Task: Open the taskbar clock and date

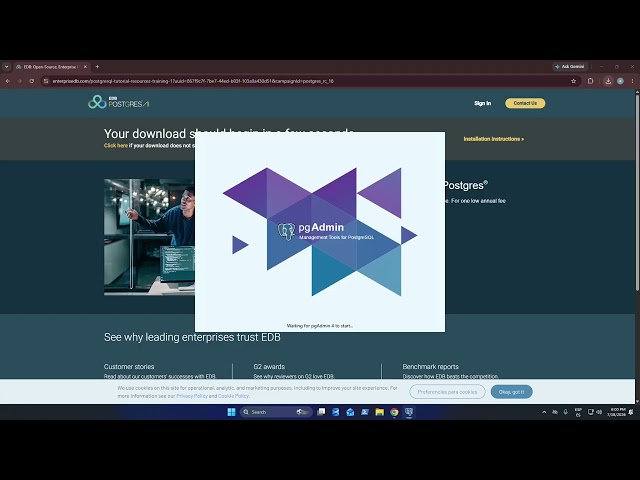Action: (x=616, y=412)
